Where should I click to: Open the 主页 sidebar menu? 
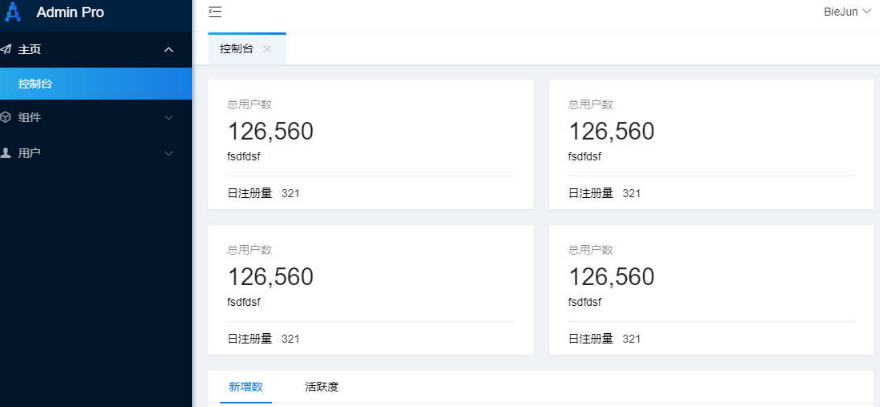96,49
